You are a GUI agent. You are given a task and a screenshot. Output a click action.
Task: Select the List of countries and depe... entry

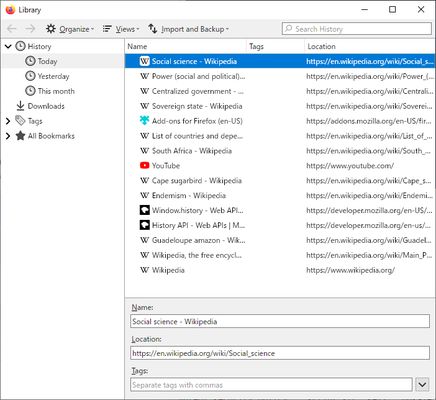tap(280, 136)
